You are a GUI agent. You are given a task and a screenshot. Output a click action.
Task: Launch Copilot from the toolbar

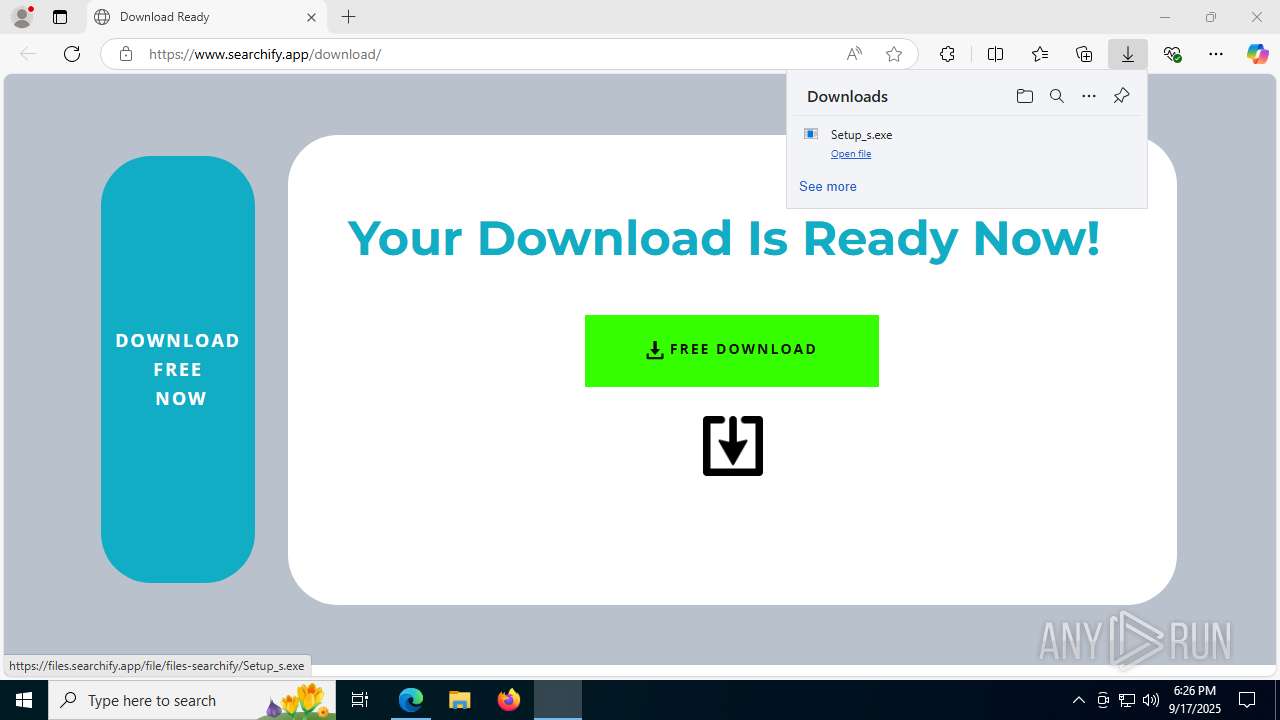[x=1257, y=54]
